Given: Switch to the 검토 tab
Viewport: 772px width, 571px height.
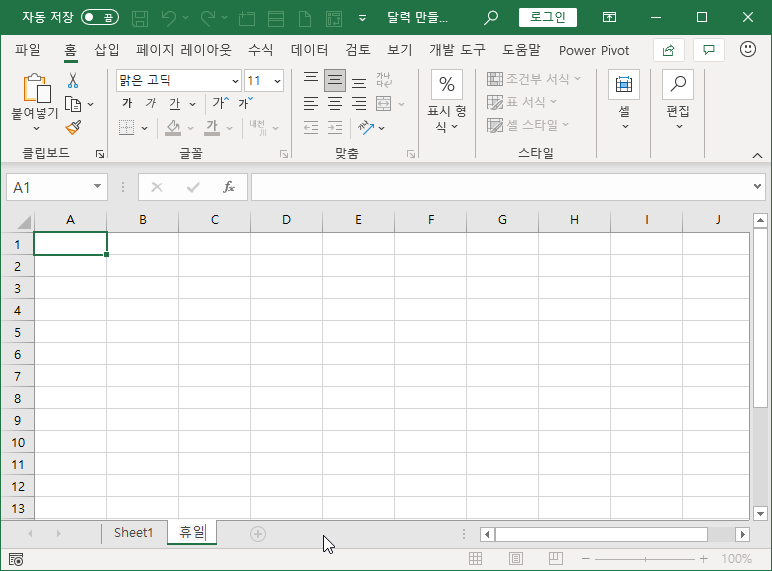Looking at the screenshot, I should [x=357, y=50].
